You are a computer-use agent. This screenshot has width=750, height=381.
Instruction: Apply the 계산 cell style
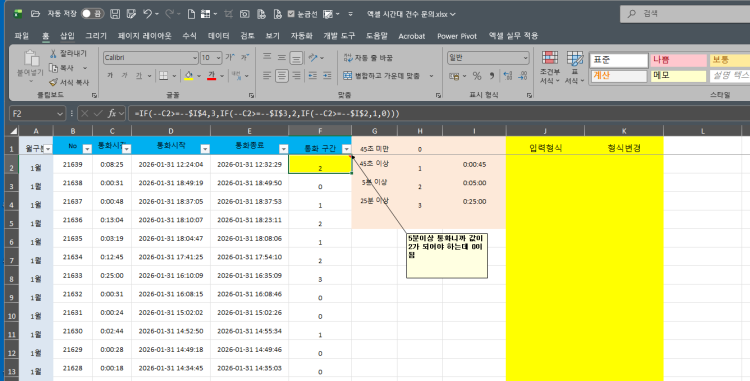pyautogui.click(x=619, y=76)
